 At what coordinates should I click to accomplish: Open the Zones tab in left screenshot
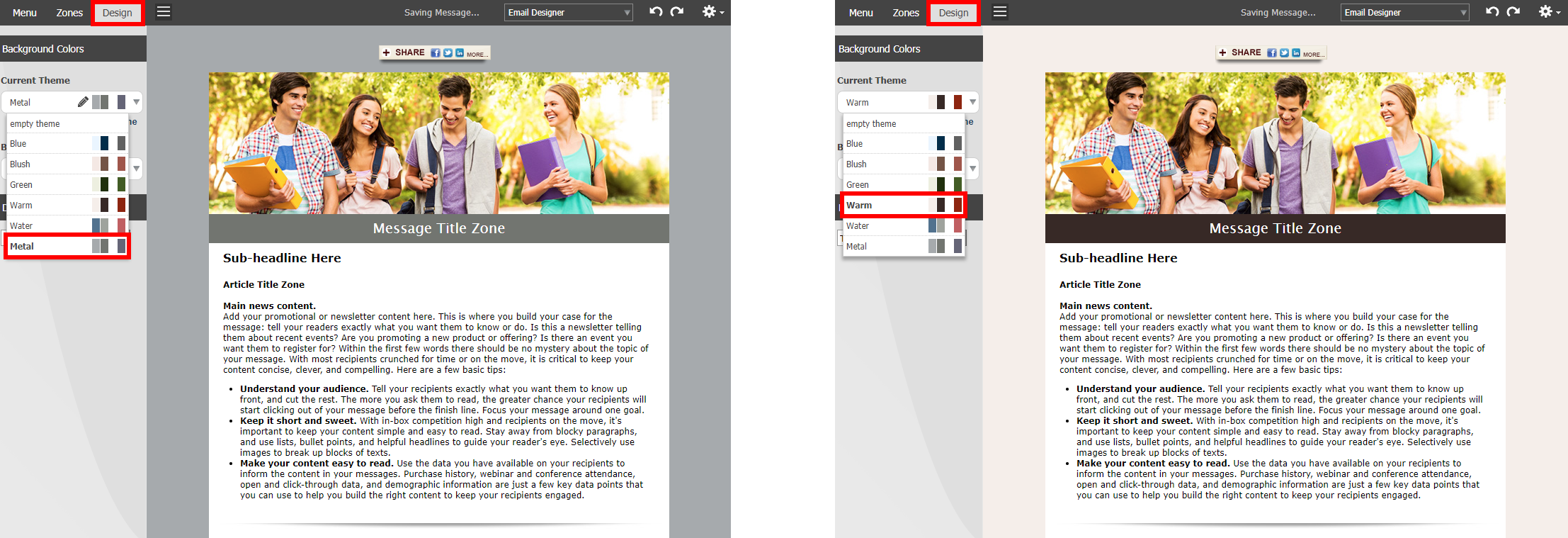click(69, 13)
